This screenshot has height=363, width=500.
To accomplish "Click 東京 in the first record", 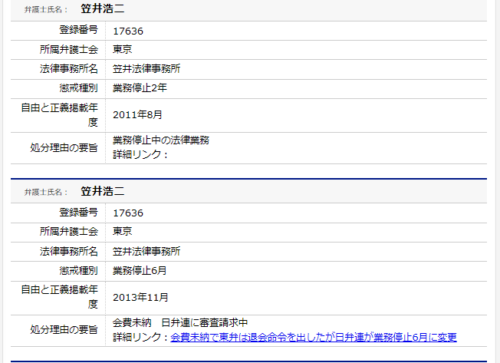I will [x=122, y=49].
